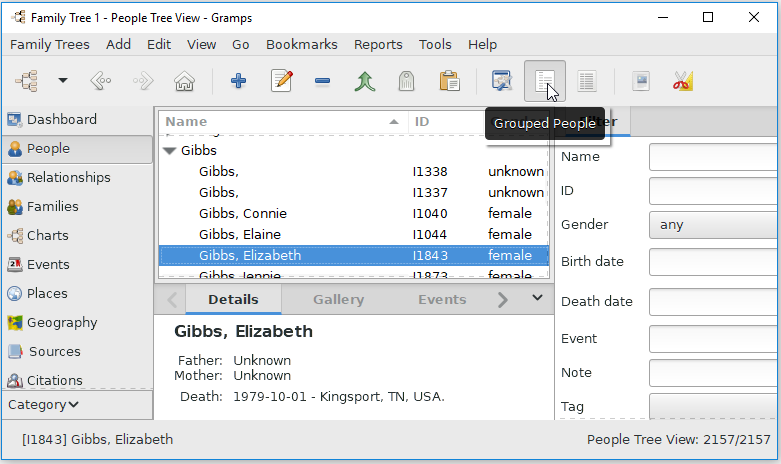This screenshot has width=781, height=464.
Task: Open the View menu
Action: click(x=201, y=44)
